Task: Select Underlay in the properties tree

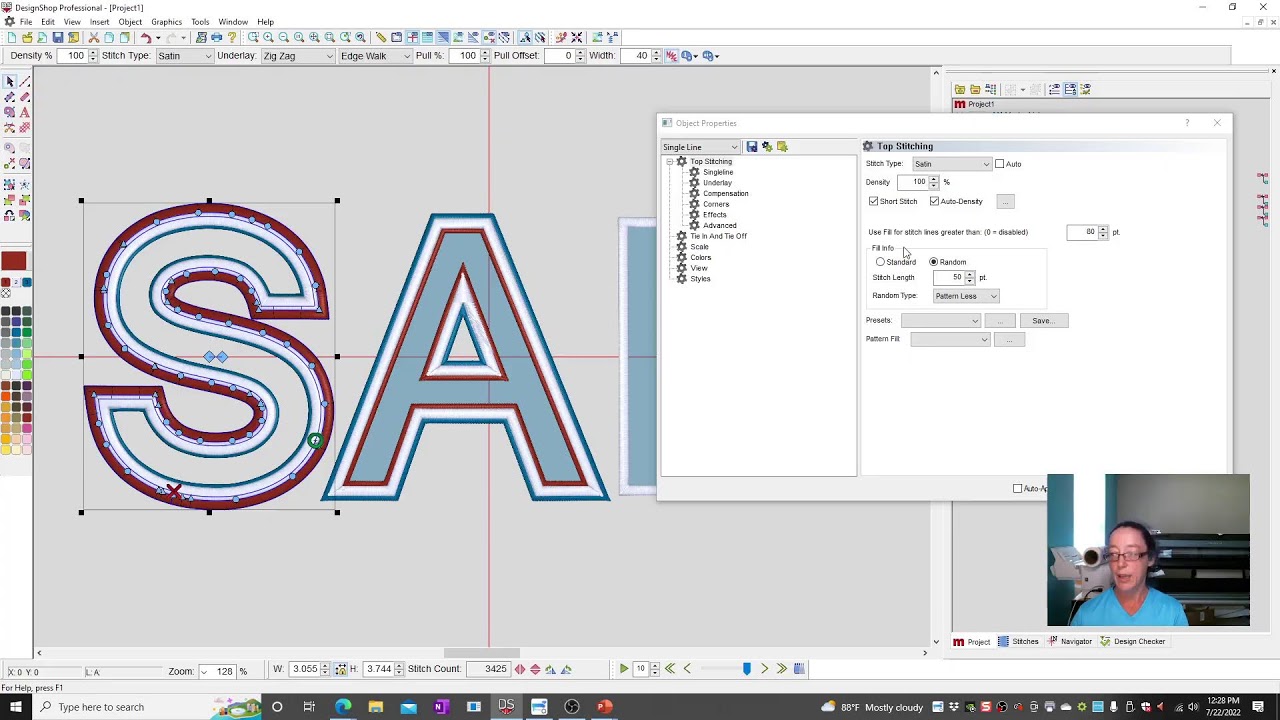Action: point(716,183)
